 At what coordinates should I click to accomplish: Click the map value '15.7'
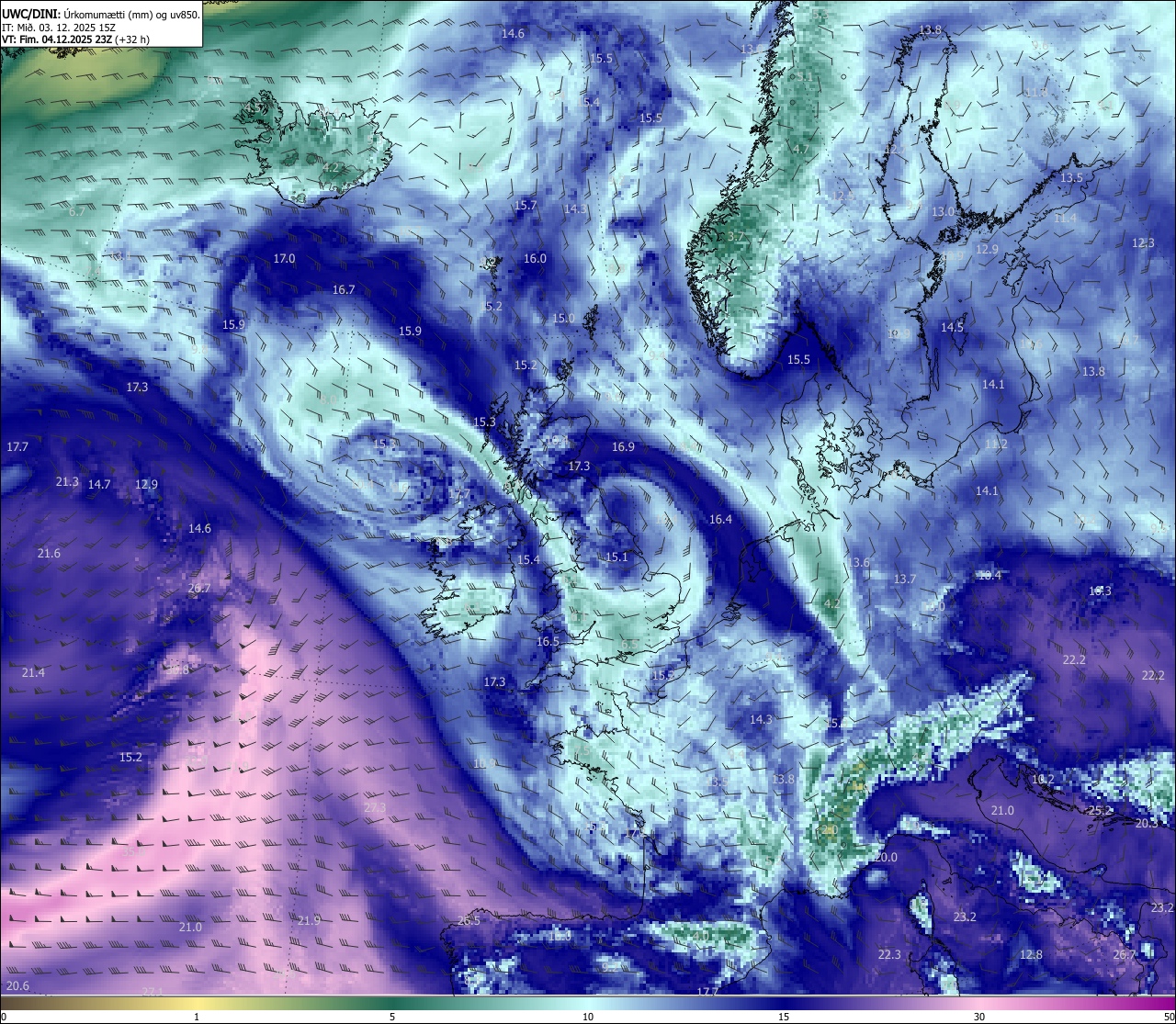526,205
